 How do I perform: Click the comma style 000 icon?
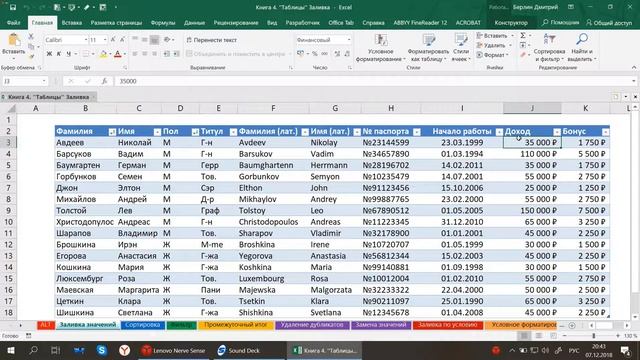click(324, 54)
